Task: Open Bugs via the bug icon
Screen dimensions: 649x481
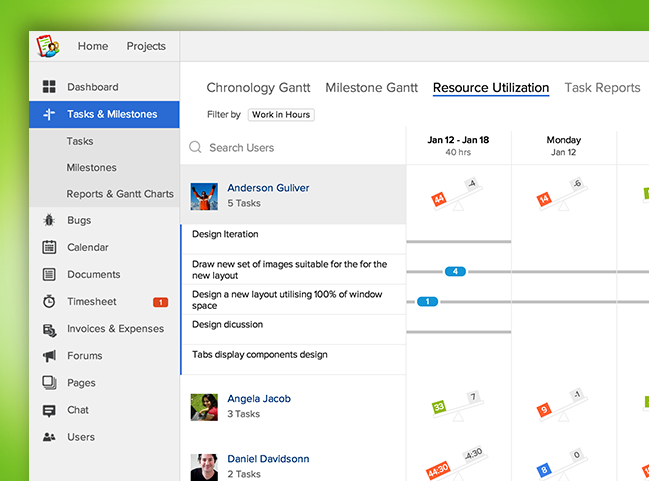Action: tap(49, 220)
